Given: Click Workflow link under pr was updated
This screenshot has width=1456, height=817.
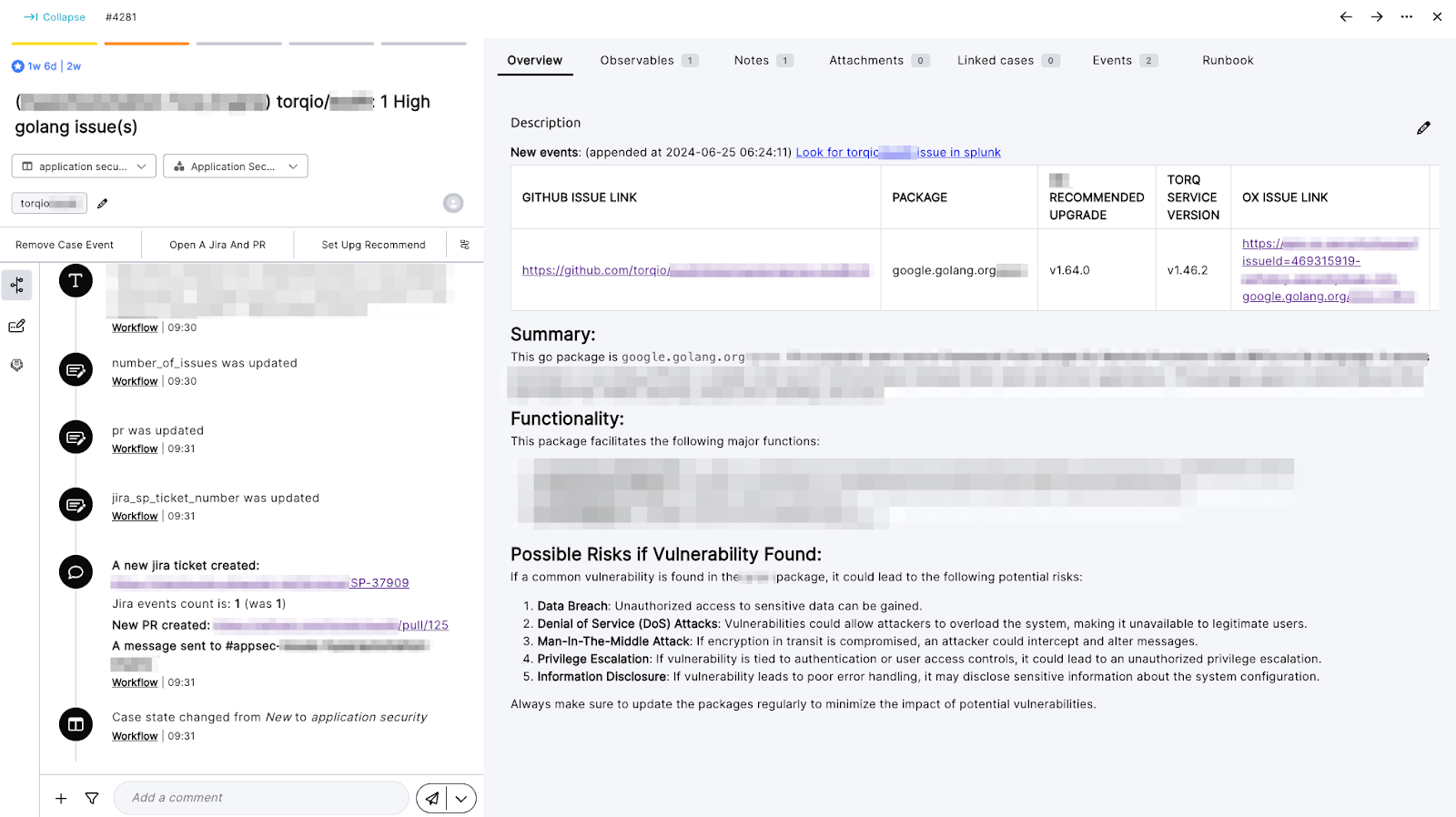Looking at the screenshot, I should pos(135,449).
